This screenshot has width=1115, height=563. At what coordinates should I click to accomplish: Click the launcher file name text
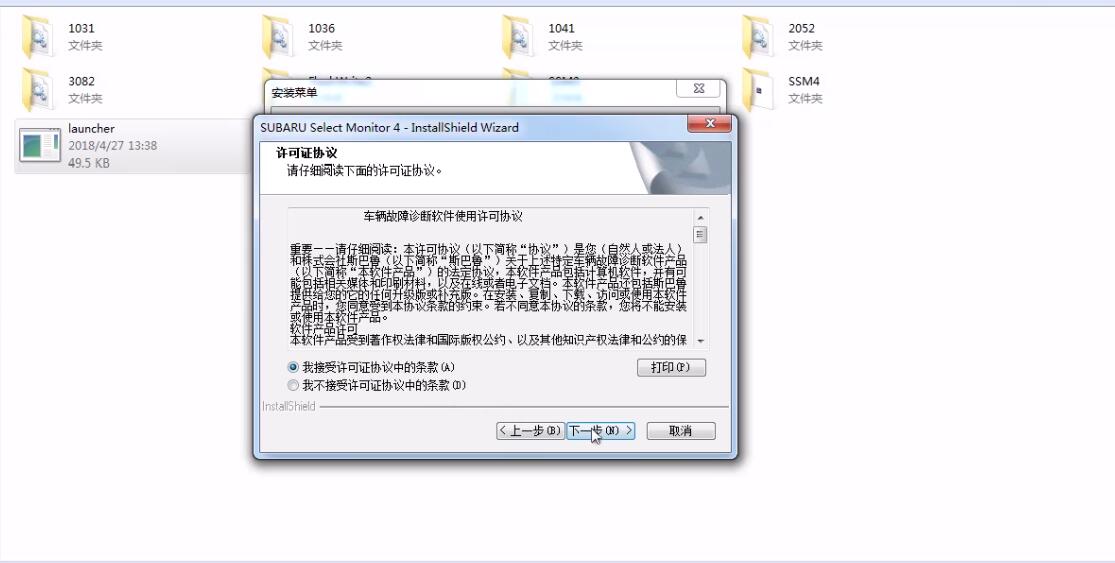[91, 129]
